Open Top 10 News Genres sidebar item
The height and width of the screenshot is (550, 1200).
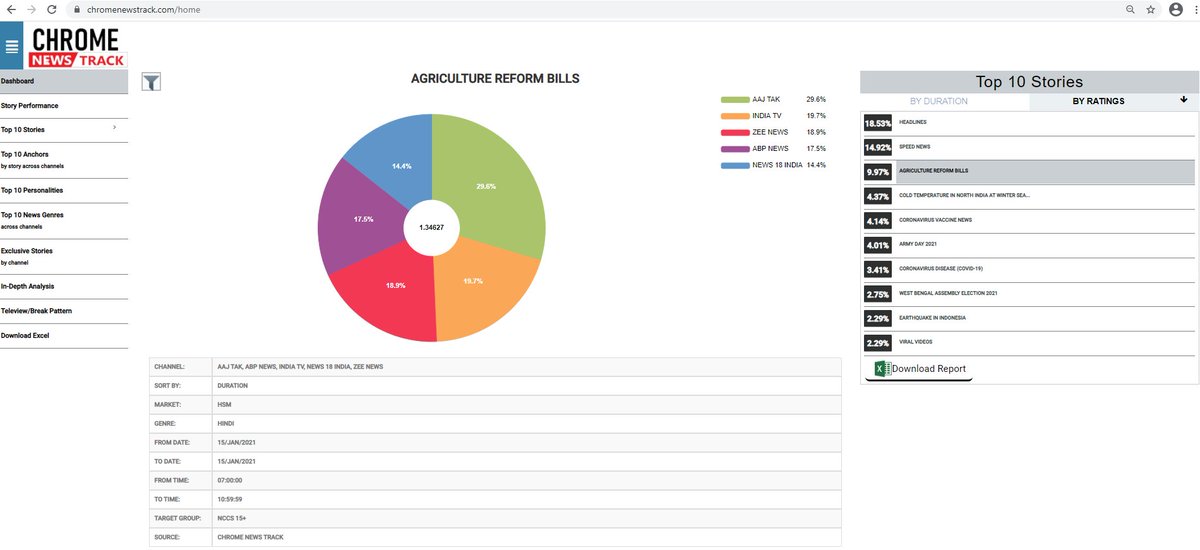(x=64, y=220)
